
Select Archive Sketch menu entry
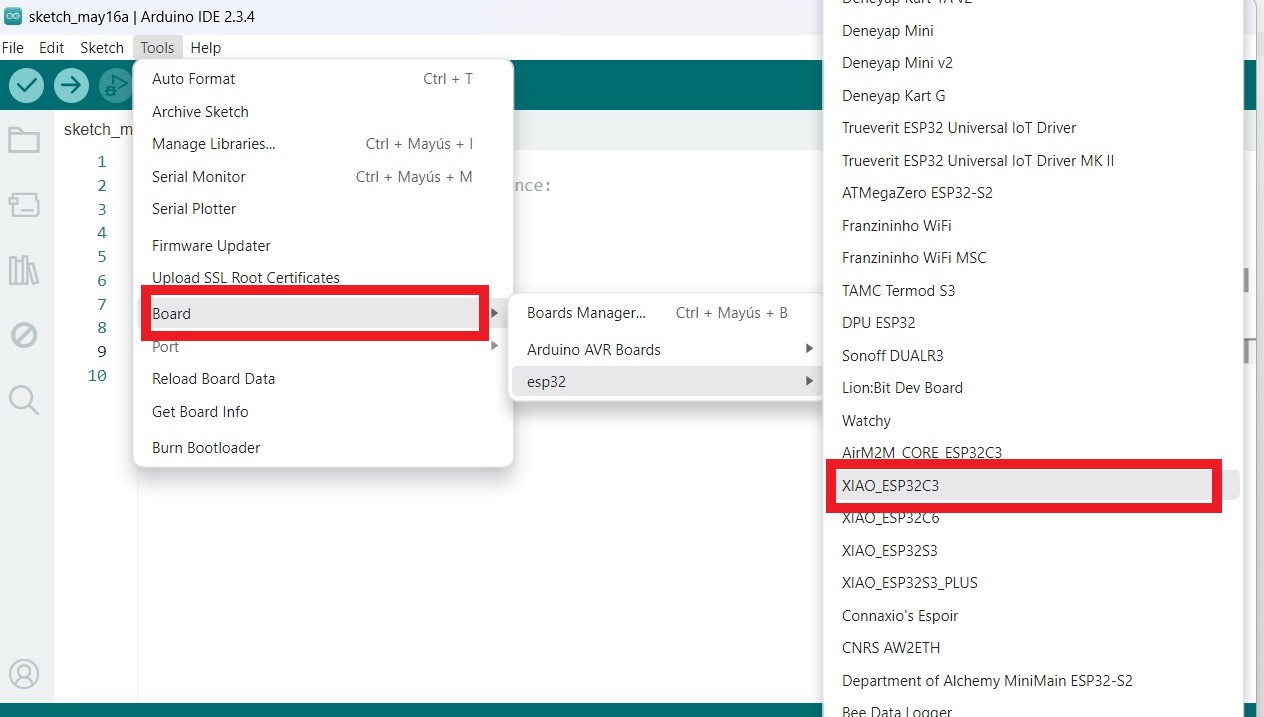tap(323, 112)
